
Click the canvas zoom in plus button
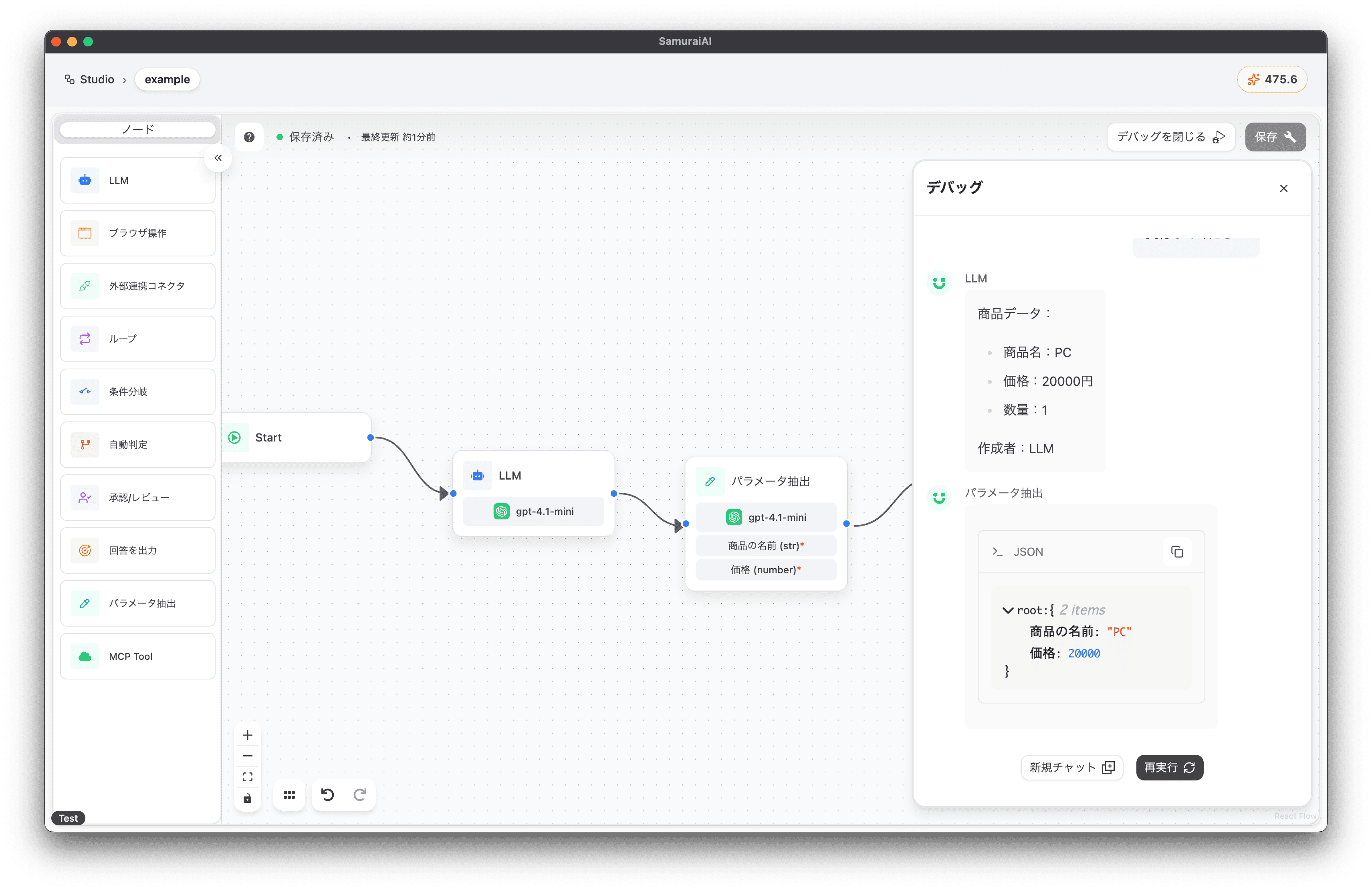point(247,736)
